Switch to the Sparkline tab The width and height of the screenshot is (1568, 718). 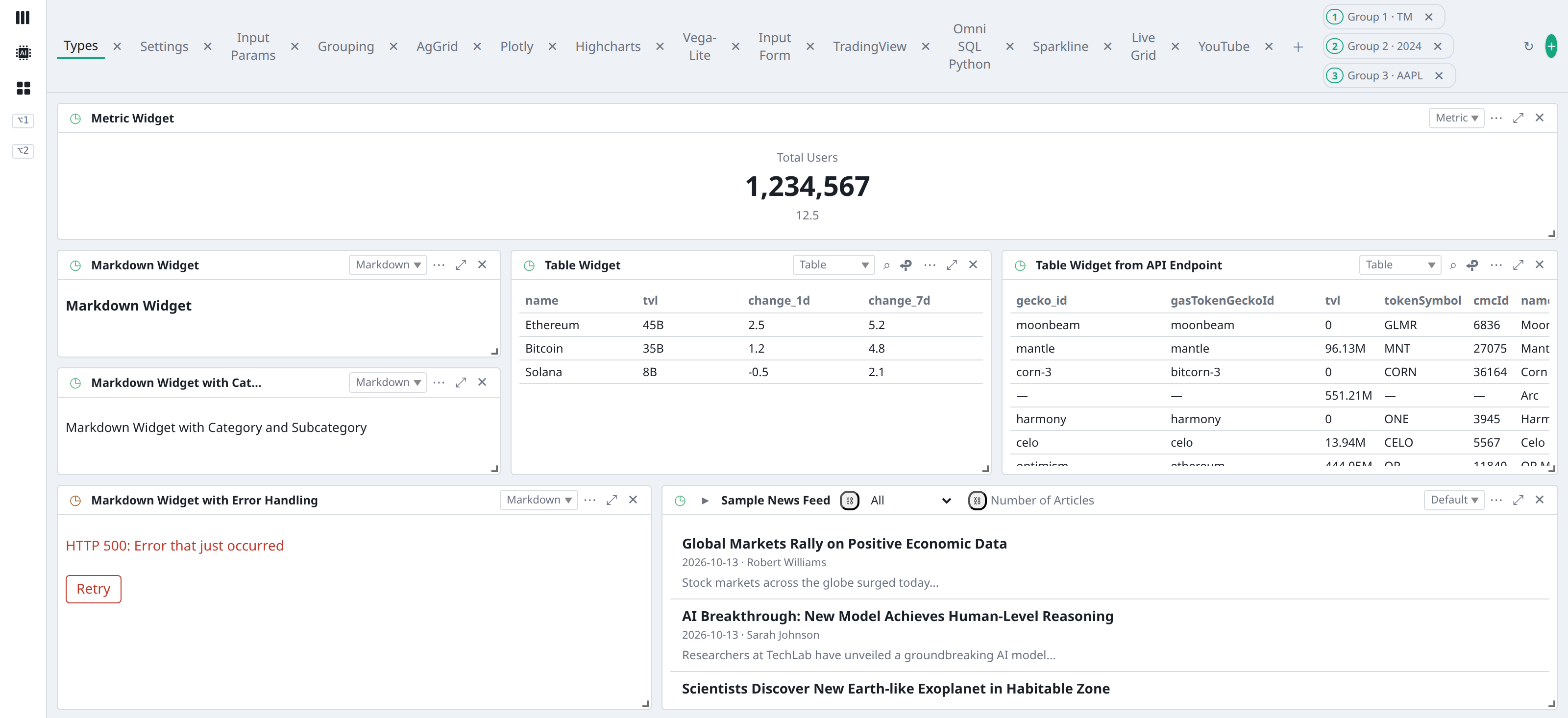[x=1060, y=46]
